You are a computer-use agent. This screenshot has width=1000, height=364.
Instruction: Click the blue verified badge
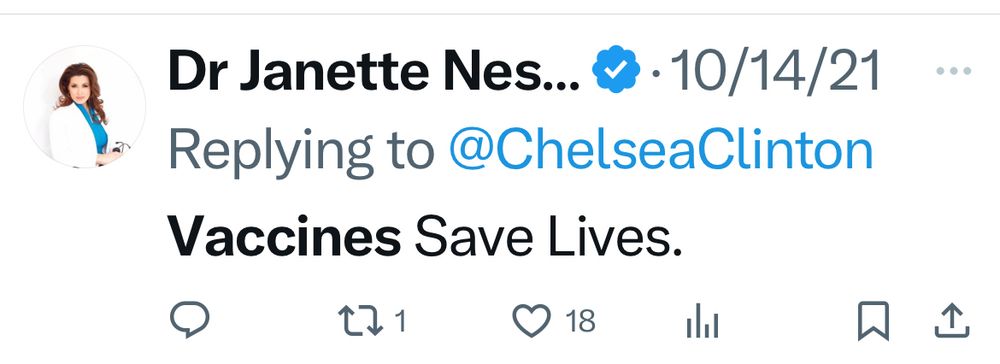615,69
